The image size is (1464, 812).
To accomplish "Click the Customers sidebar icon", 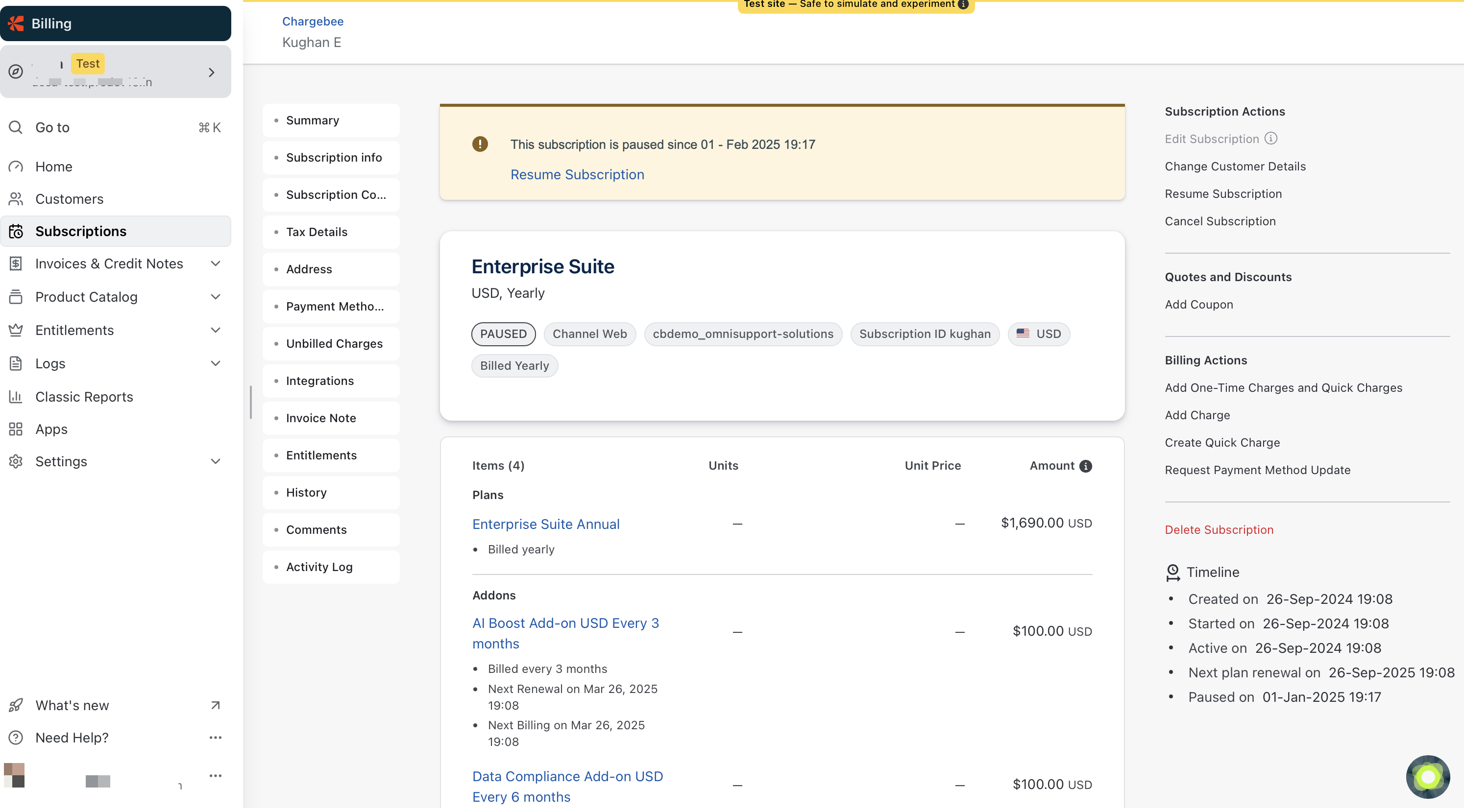I will click(x=16, y=199).
